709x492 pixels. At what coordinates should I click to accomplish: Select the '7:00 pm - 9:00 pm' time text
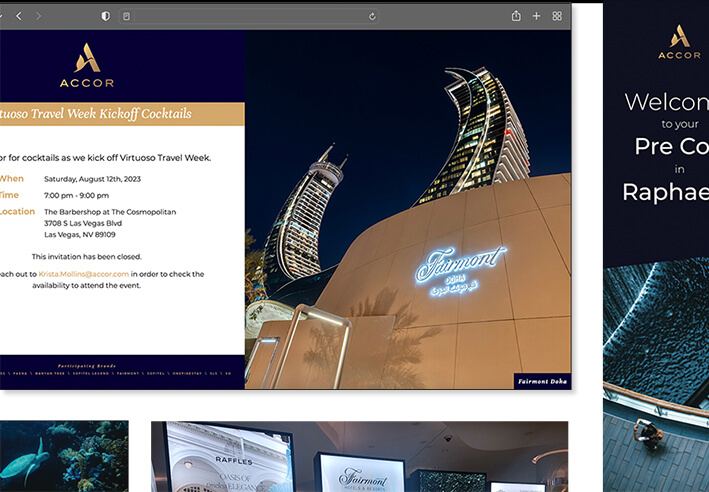(76, 195)
